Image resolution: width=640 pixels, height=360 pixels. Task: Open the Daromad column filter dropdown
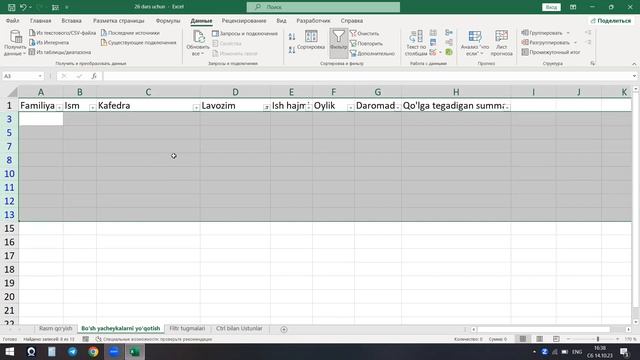pos(398,107)
